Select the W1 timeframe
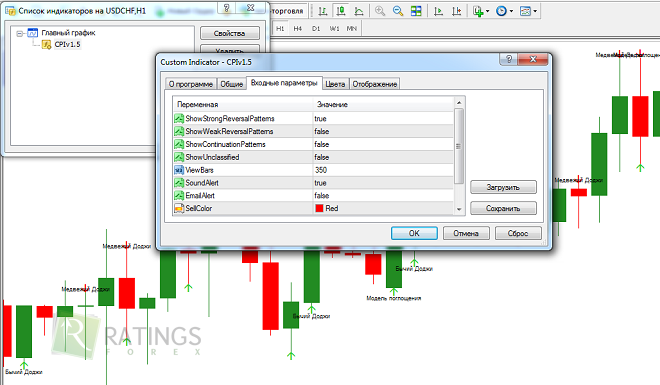This screenshot has height=385, width=660. [334, 28]
